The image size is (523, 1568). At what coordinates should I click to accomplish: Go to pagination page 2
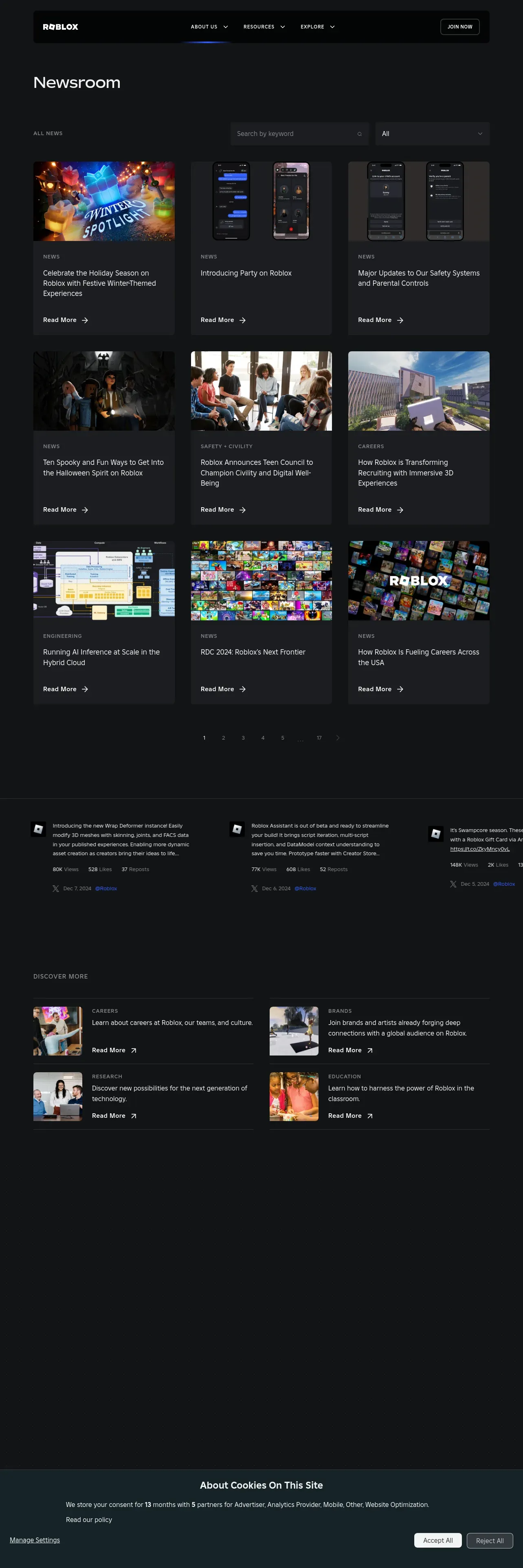[x=224, y=738]
